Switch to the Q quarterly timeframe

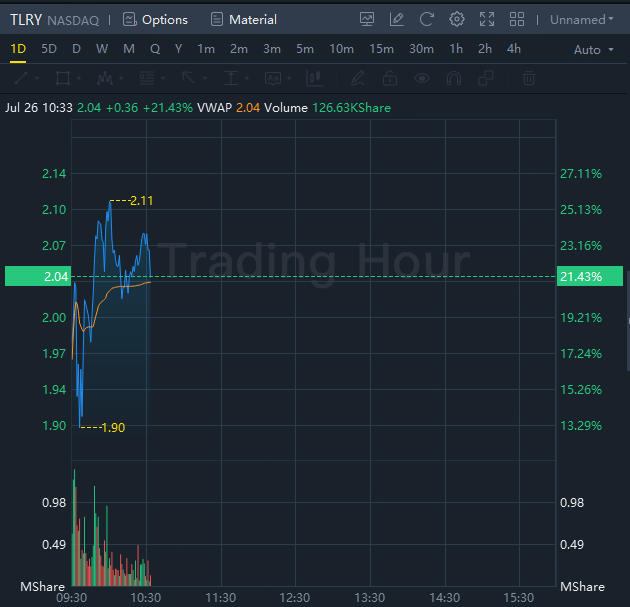[x=155, y=49]
